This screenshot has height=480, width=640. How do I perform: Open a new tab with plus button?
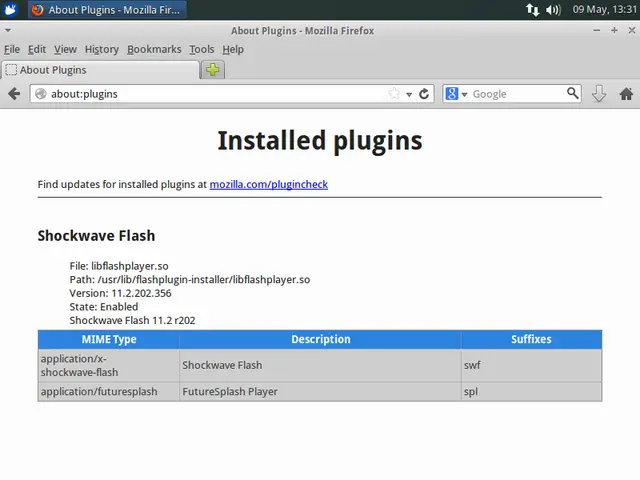click(x=213, y=70)
